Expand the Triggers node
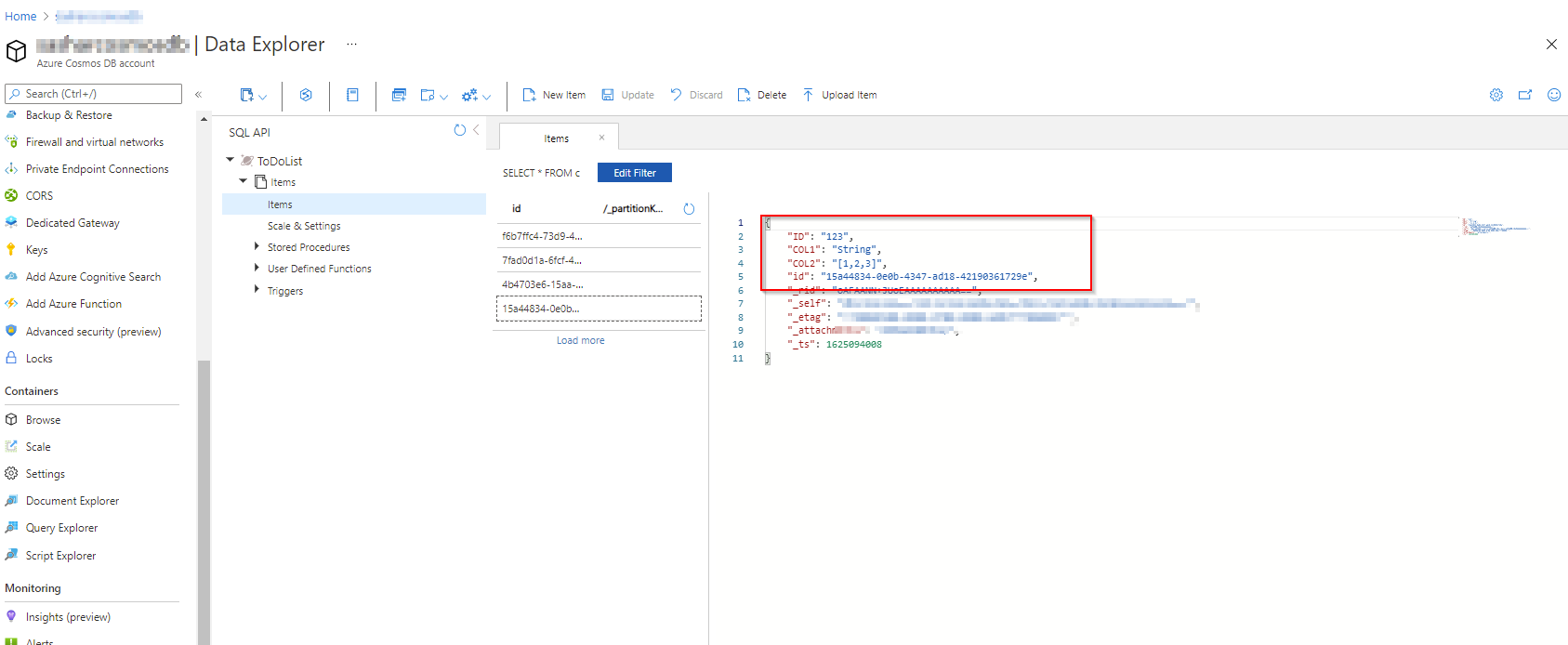The image size is (1568, 645). pos(257,290)
